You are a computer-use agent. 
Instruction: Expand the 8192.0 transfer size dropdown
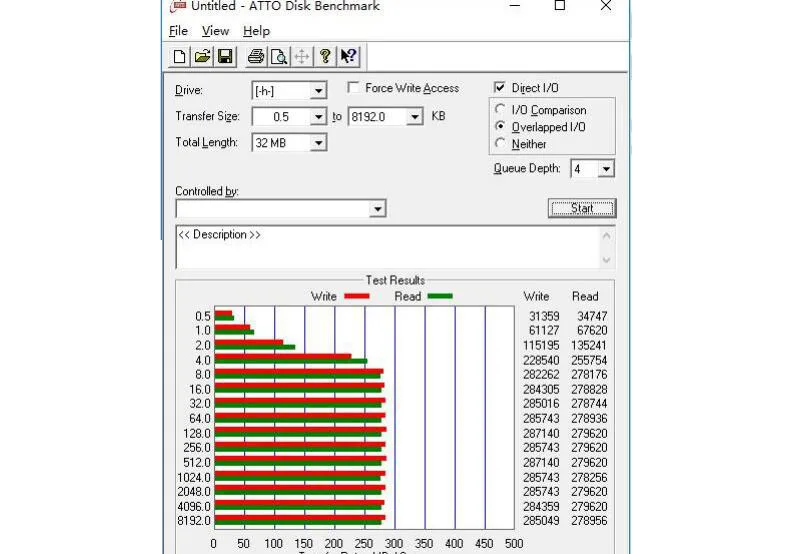414,117
